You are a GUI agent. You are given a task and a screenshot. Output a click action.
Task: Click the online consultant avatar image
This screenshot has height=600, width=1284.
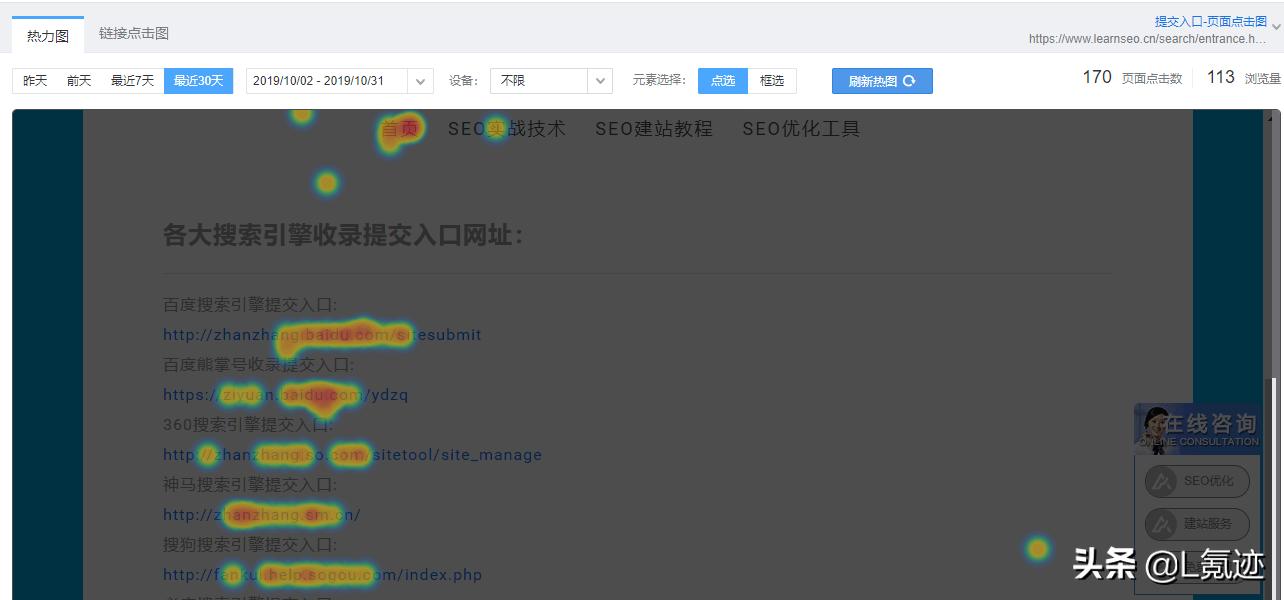click(1155, 428)
